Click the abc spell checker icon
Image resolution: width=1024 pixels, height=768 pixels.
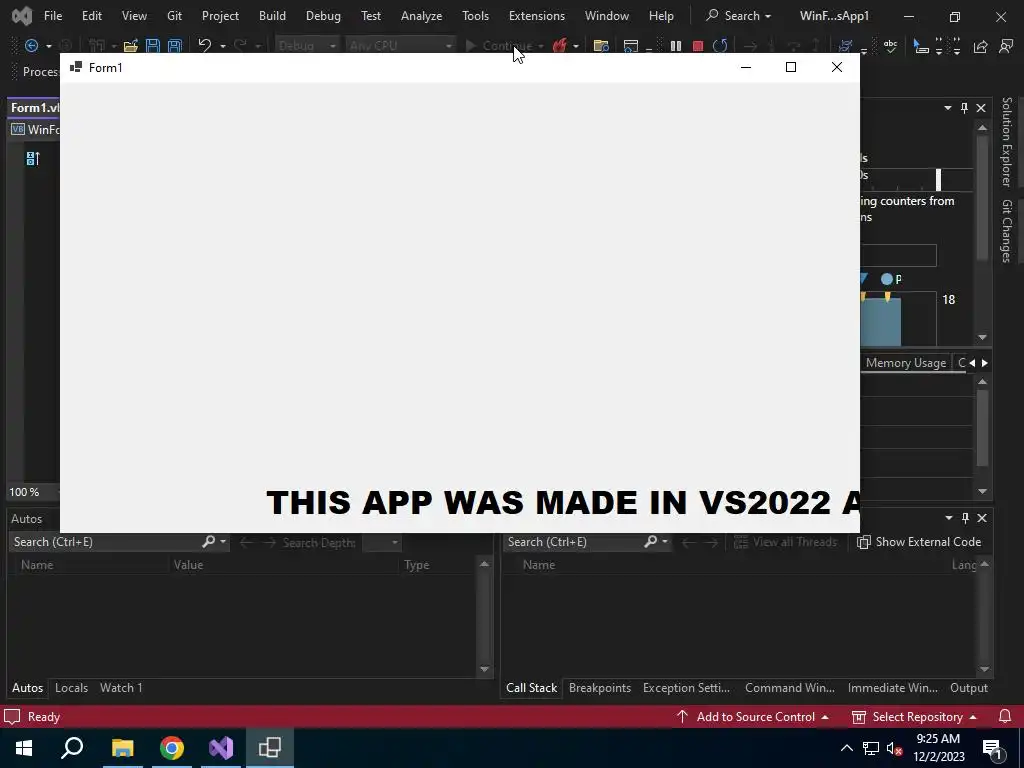tap(890, 46)
